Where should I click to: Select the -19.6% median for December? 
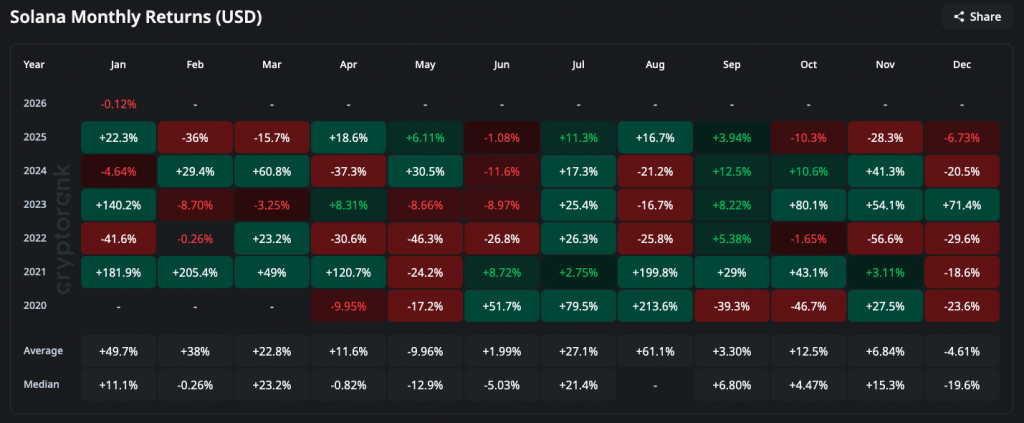(960, 385)
